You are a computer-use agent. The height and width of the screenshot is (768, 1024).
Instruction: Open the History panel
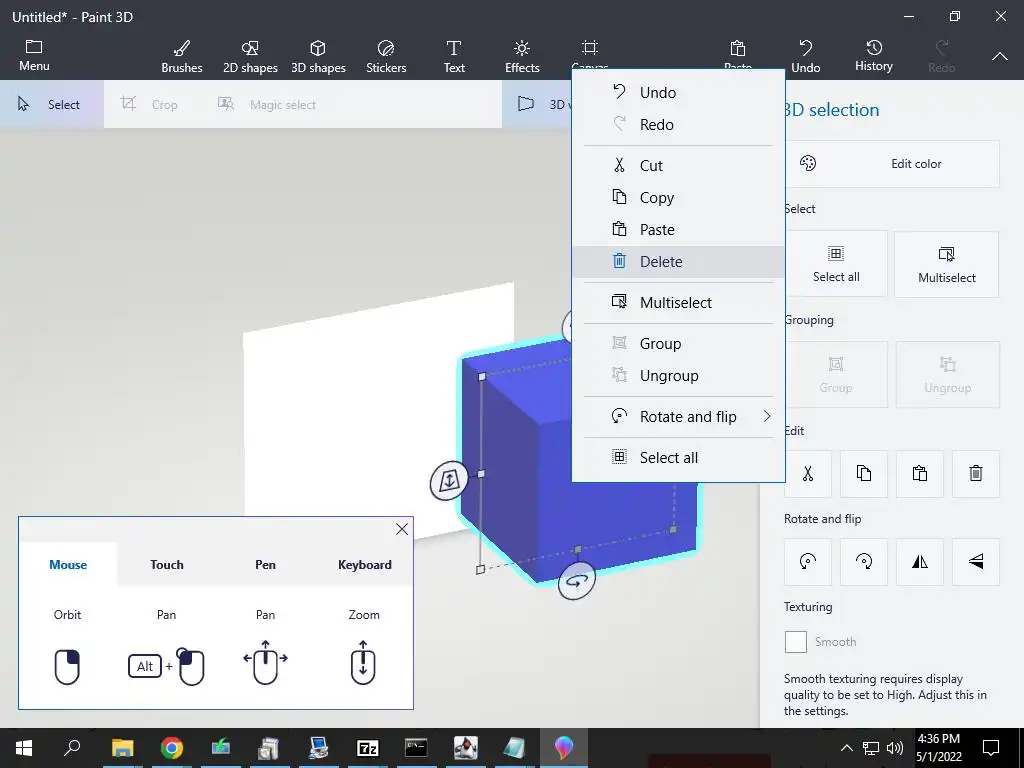pos(874,56)
